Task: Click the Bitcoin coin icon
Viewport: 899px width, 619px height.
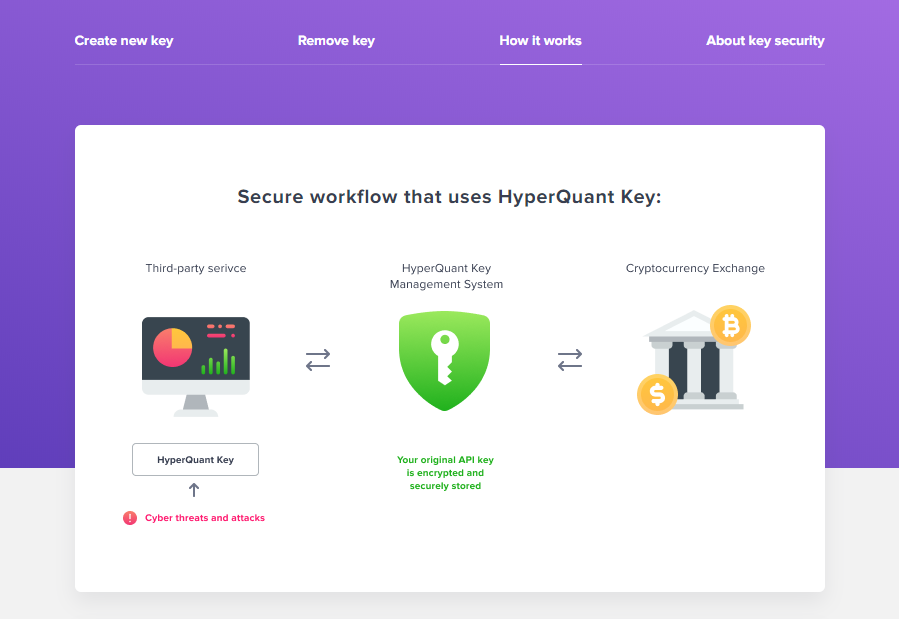Action: pos(730,326)
